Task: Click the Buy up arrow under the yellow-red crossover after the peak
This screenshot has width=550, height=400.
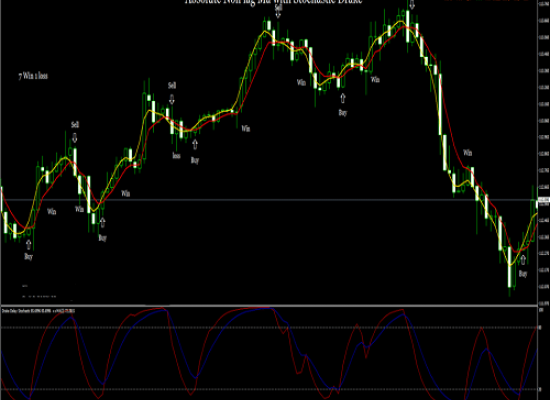Action: (x=343, y=98)
